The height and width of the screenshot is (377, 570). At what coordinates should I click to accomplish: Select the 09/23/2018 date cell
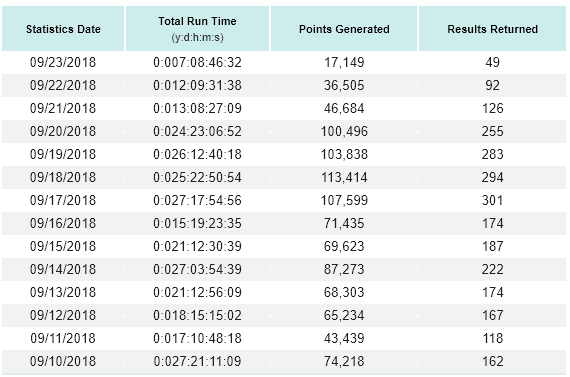point(63,62)
